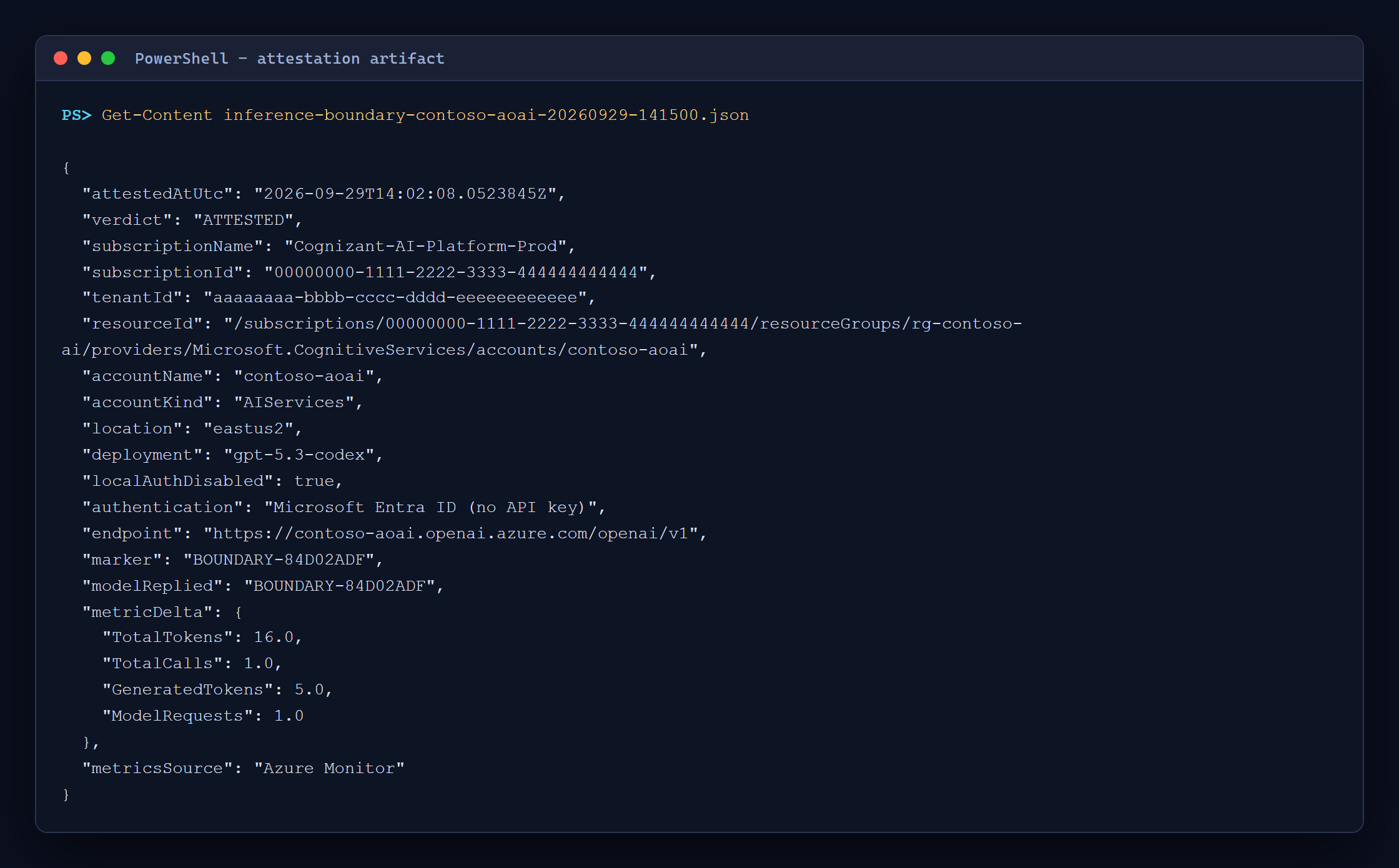This screenshot has width=1399, height=868.
Task: Click the TotalTokens value 16.0
Action: tap(274, 637)
